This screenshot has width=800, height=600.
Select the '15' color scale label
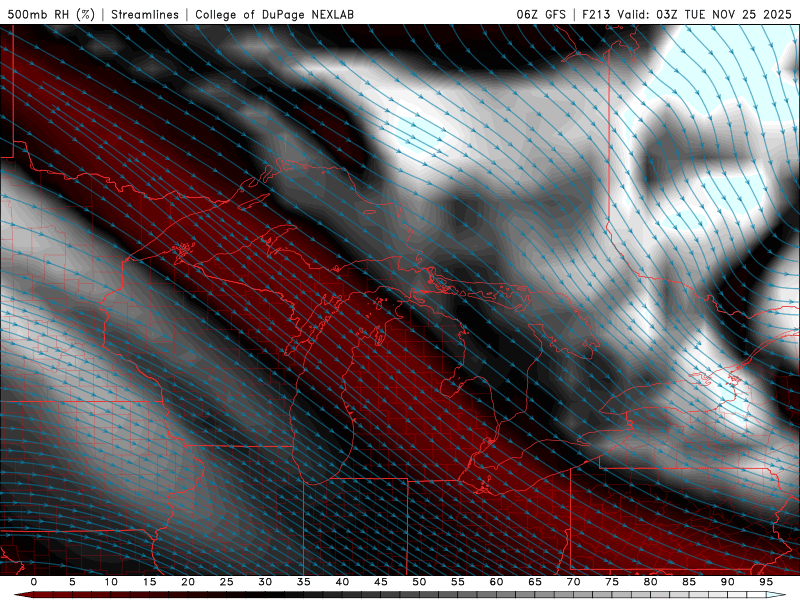pos(149,582)
